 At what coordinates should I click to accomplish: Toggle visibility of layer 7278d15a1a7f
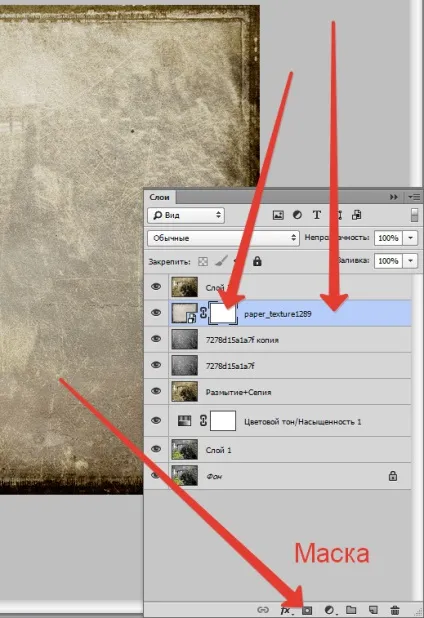point(156,365)
